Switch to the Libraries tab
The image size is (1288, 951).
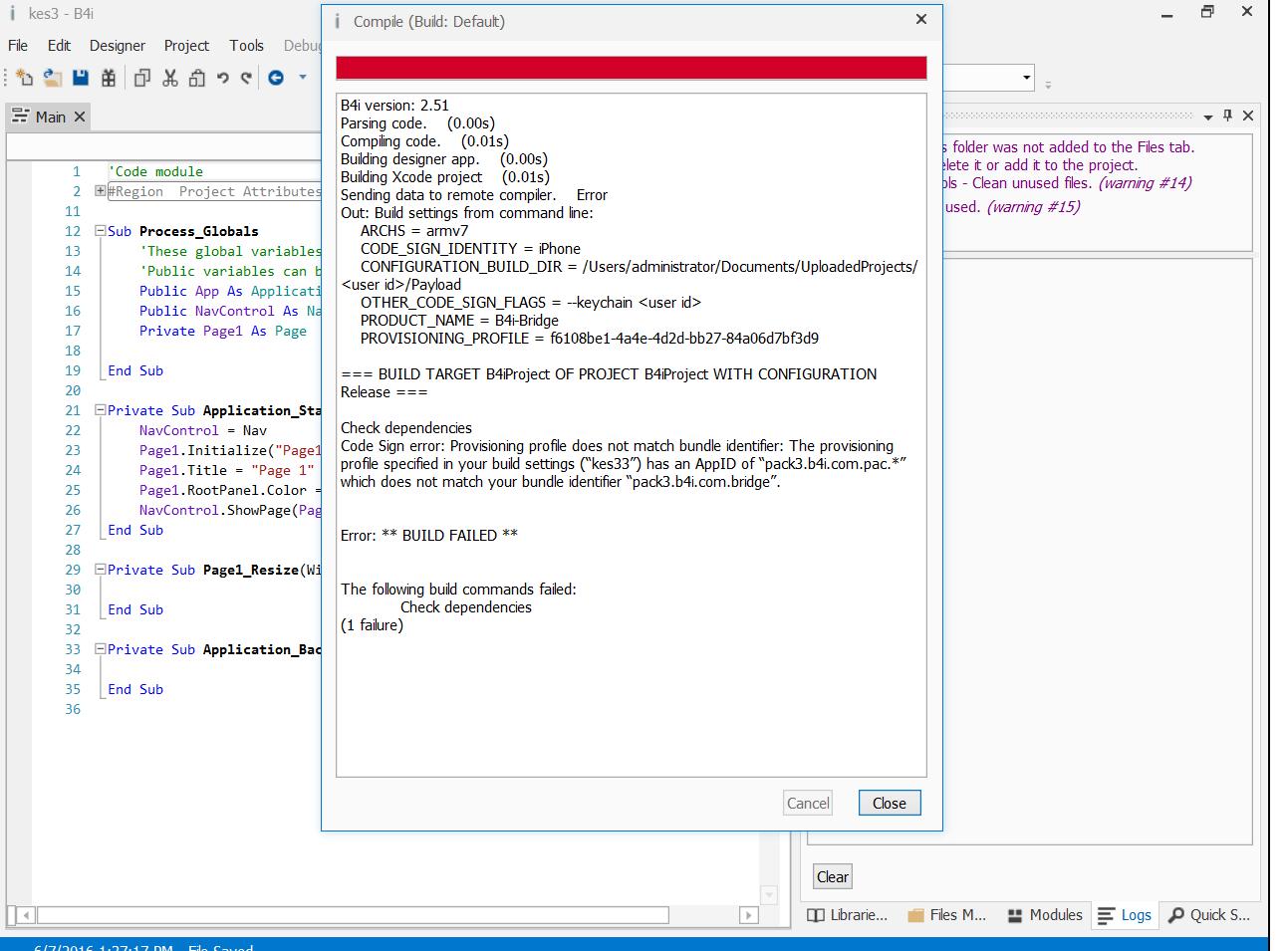[848, 915]
